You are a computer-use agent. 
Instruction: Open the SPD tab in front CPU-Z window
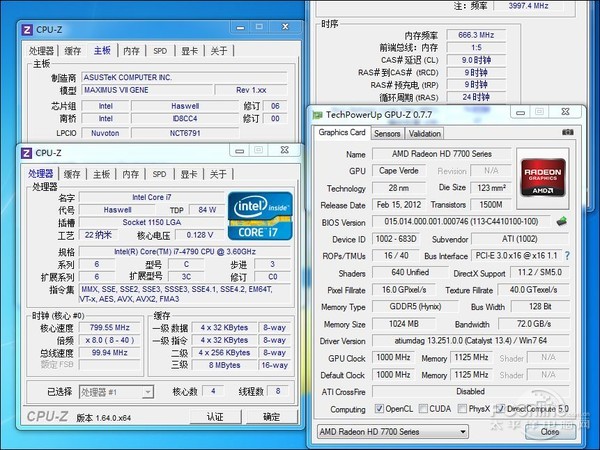coord(159,174)
